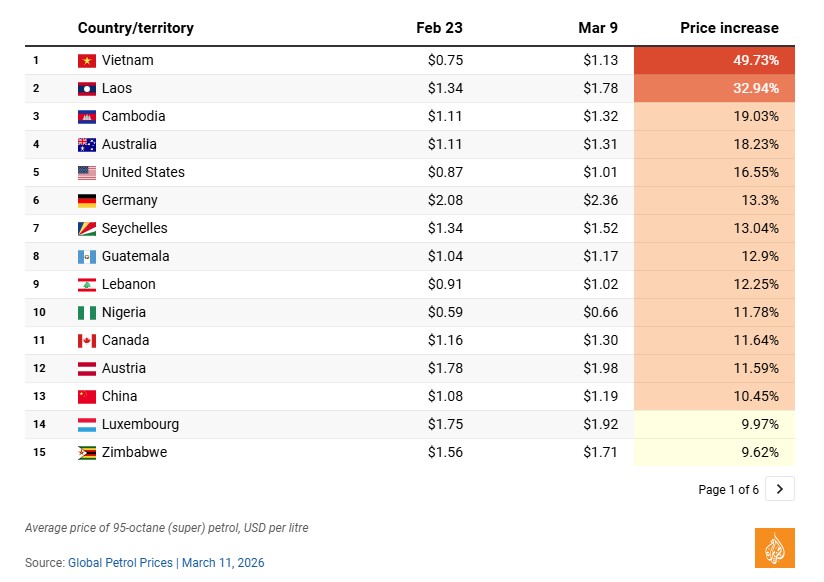This screenshot has height=582, width=824.
Task: Click the United States flag icon
Action: click(87, 172)
